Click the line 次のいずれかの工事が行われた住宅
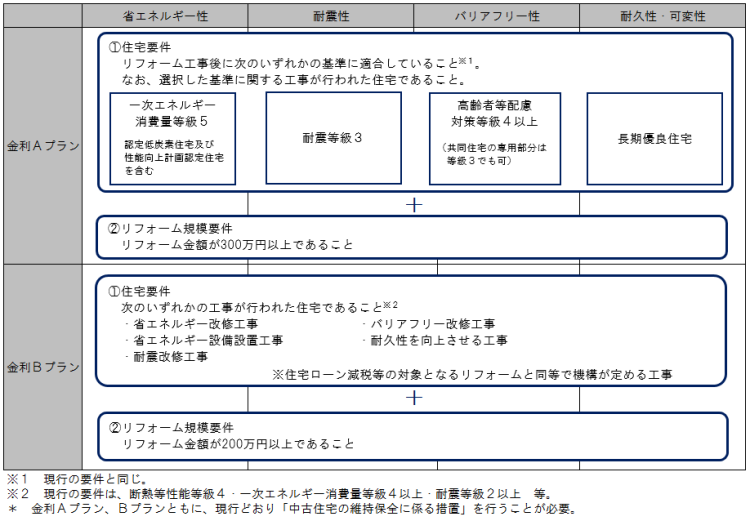 (x=259, y=307)
